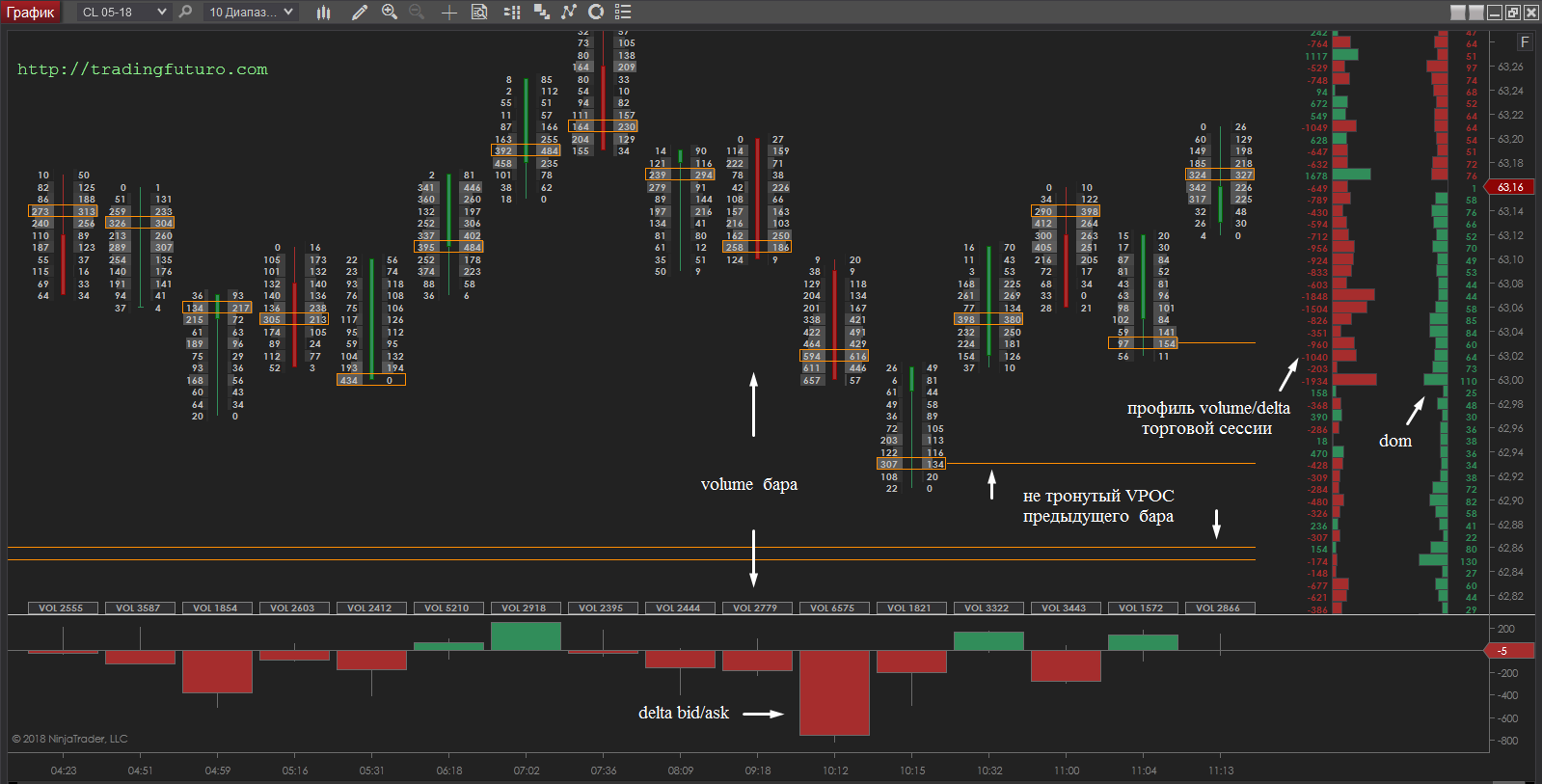Viewport: 1542px width, 784px height.
Task: Select the pencil drawing tools icon
Action: 360,12
